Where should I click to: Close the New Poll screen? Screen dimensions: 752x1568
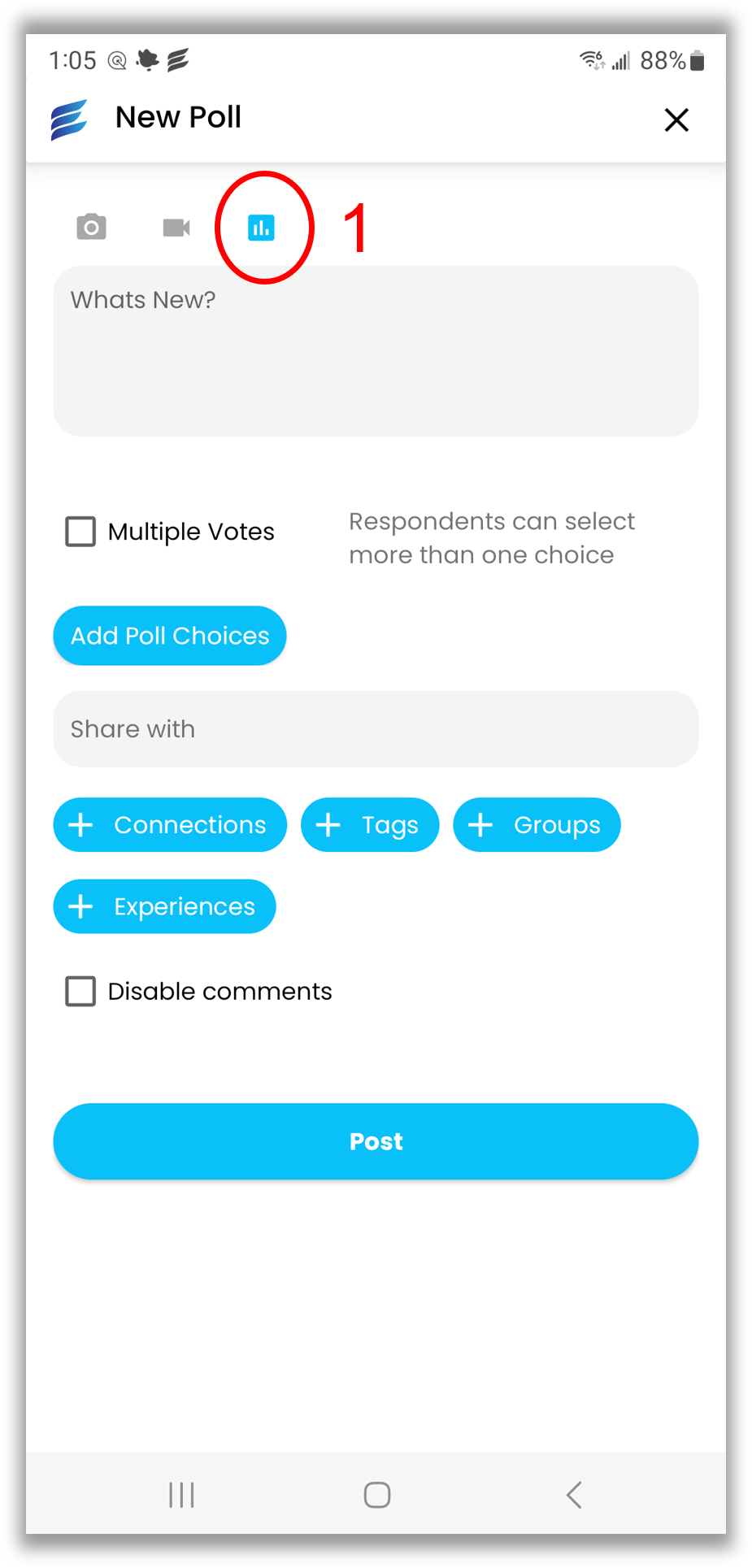pos(676,120)
